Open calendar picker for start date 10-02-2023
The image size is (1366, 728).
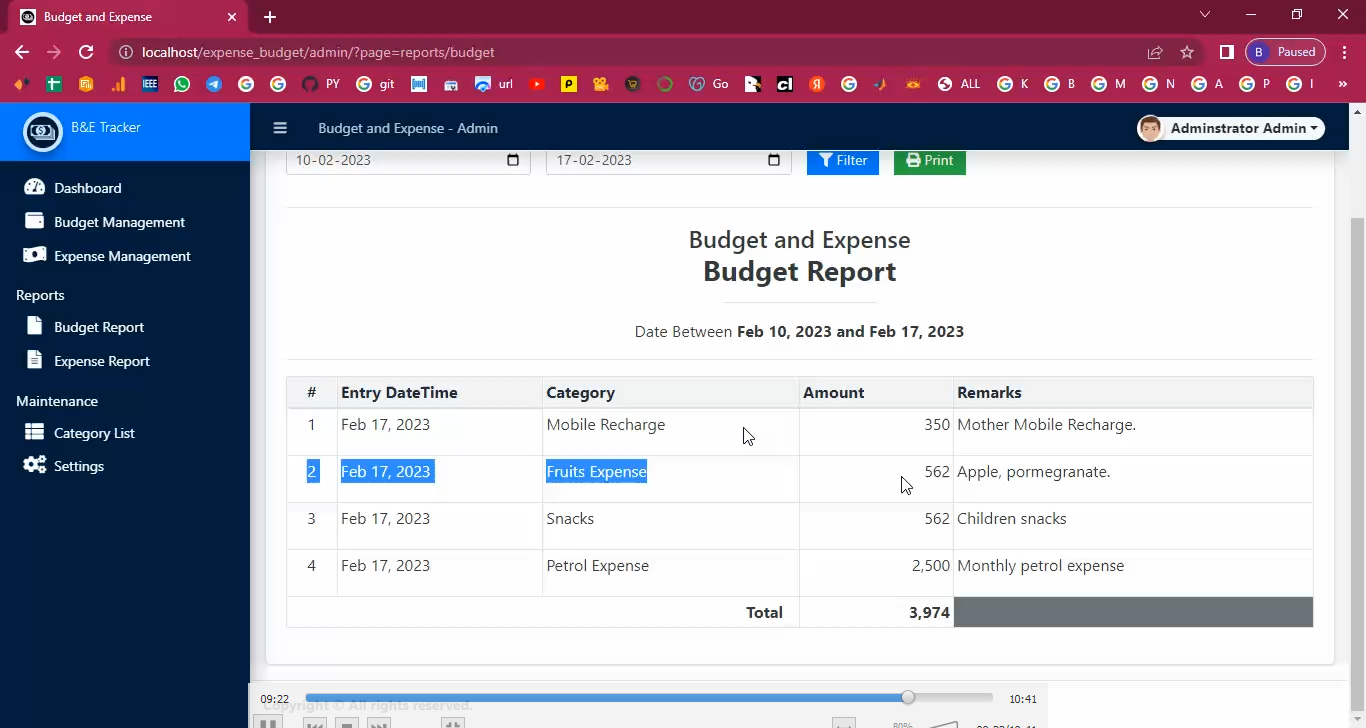click(x=513, y=161)
